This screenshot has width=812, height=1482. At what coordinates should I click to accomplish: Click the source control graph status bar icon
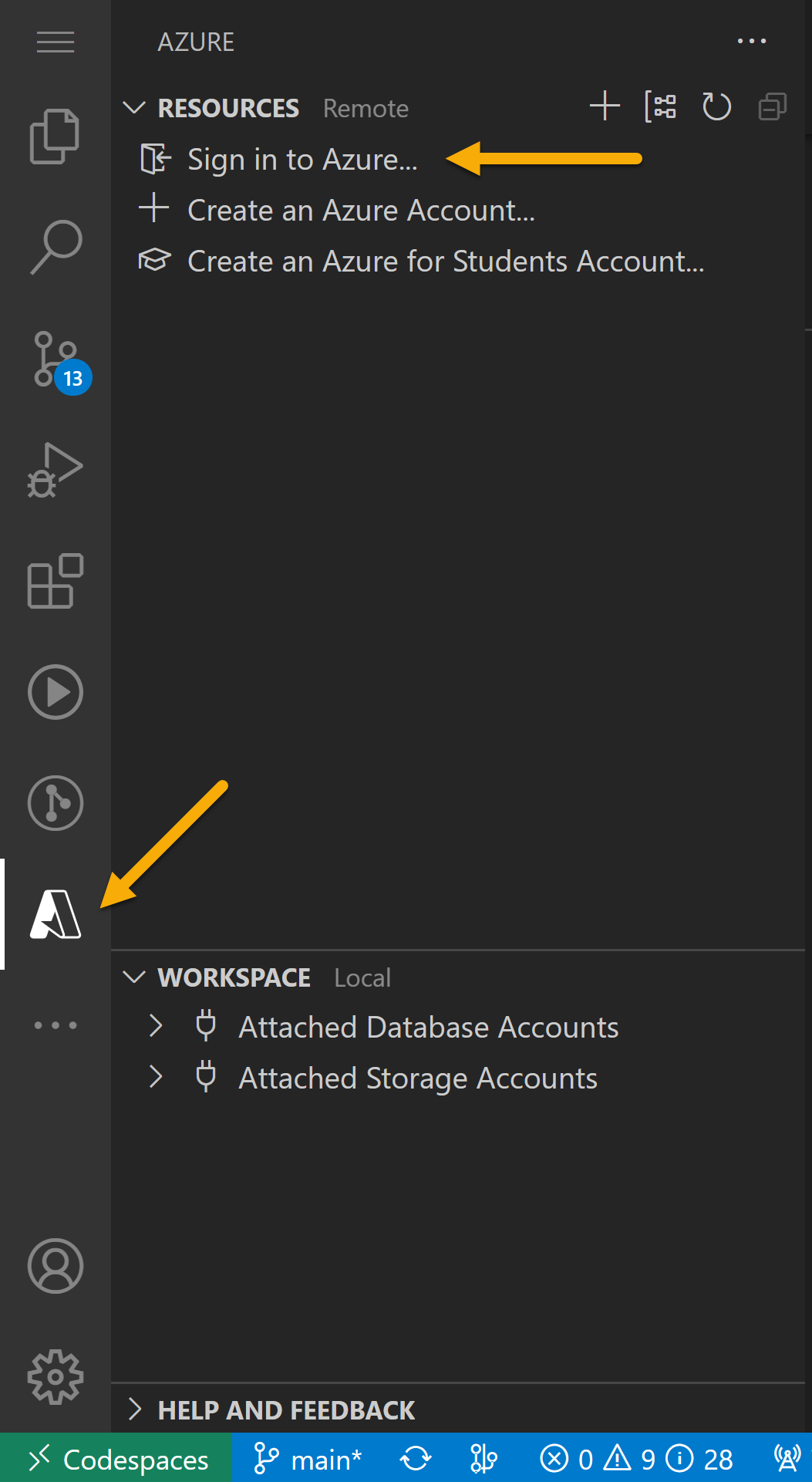483,1459
